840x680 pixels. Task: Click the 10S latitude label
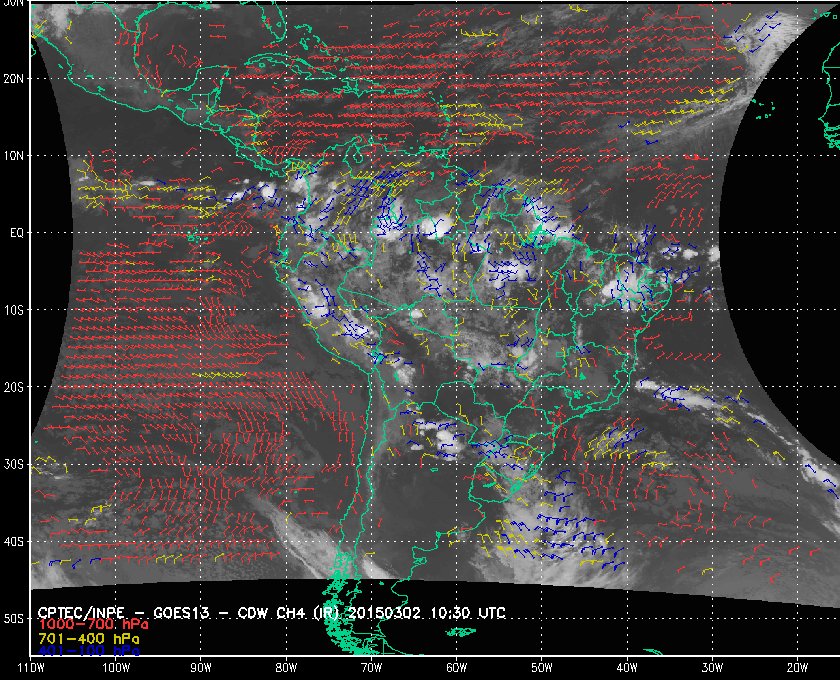[13, 310]
